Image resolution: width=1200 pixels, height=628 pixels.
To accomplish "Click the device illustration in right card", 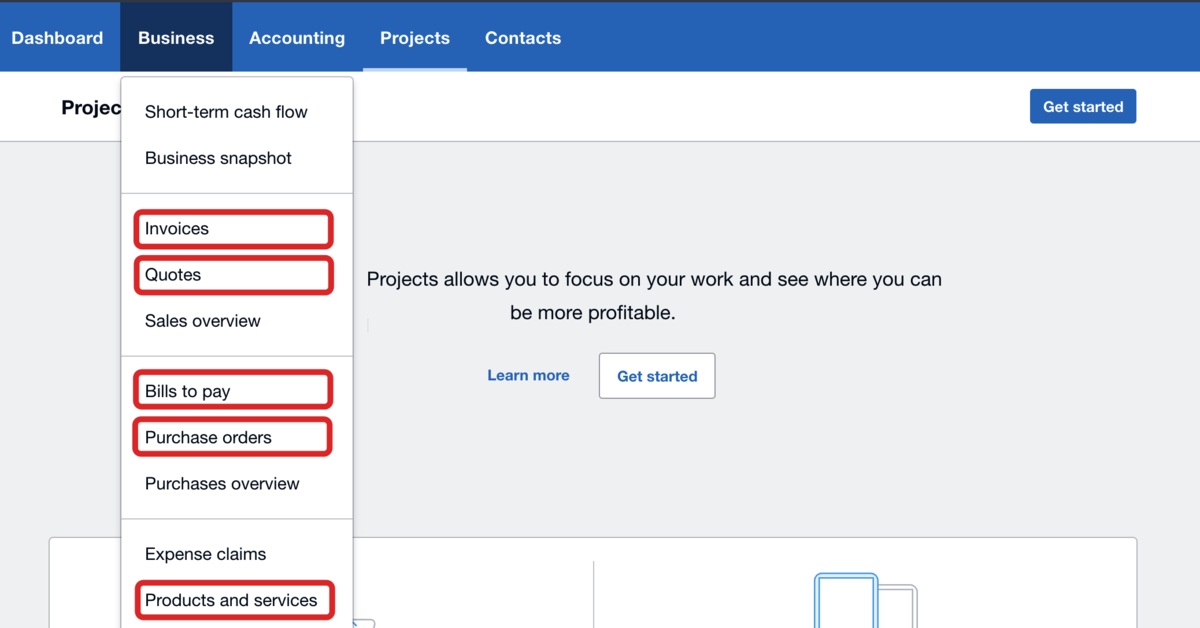I will tap(865, 600).
